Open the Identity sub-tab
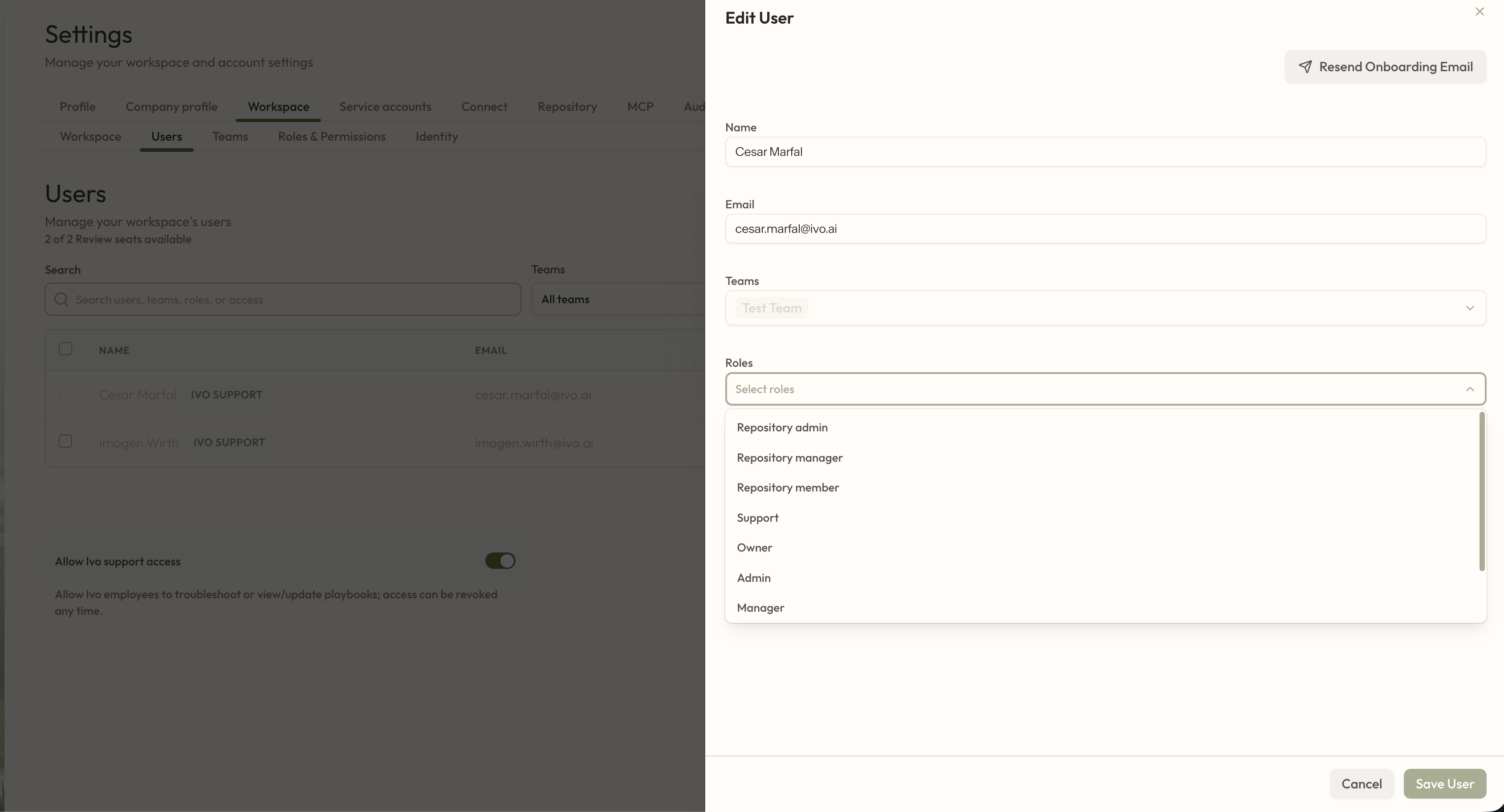This screenshot has height=812, width=1504. tap(437, 137)
